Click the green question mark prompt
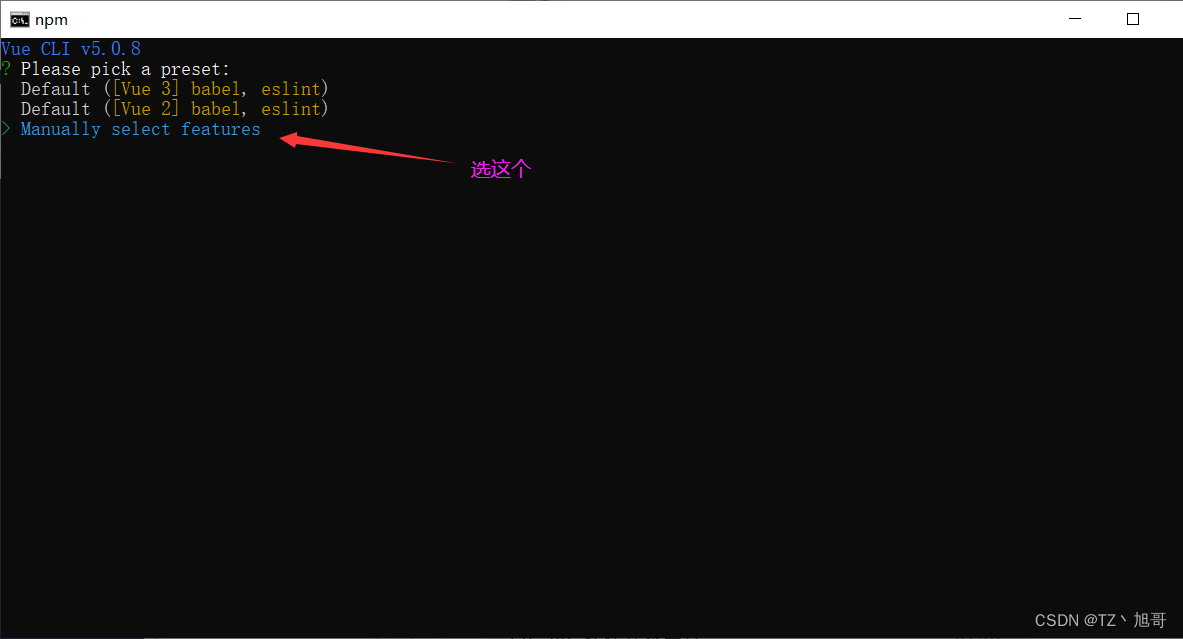 tap(5, 69)
